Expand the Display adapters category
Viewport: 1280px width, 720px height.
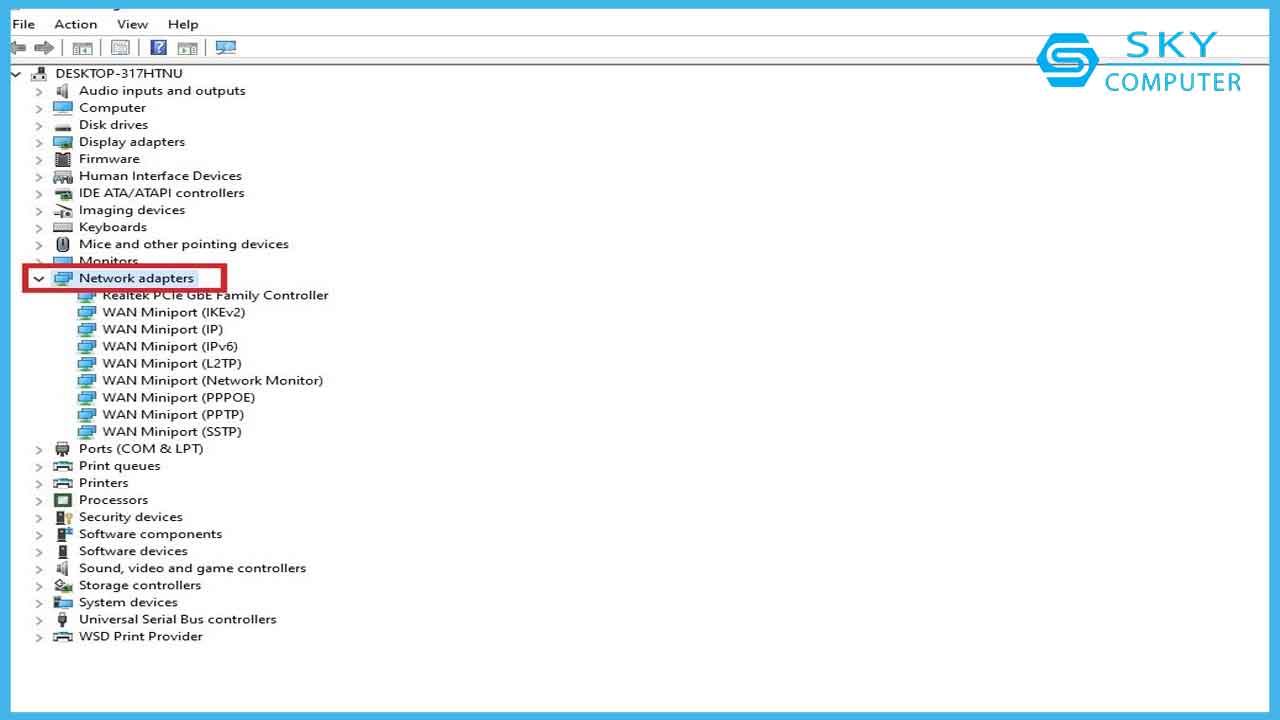tap(39, 142)
